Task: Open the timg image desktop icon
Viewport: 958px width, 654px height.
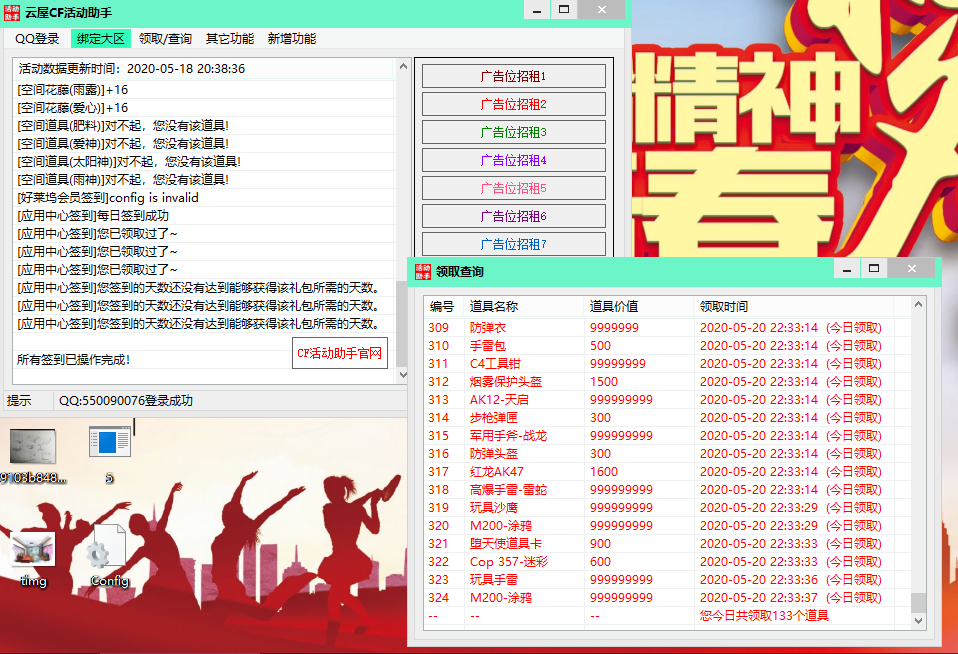Action: click(x=32, y=551)
